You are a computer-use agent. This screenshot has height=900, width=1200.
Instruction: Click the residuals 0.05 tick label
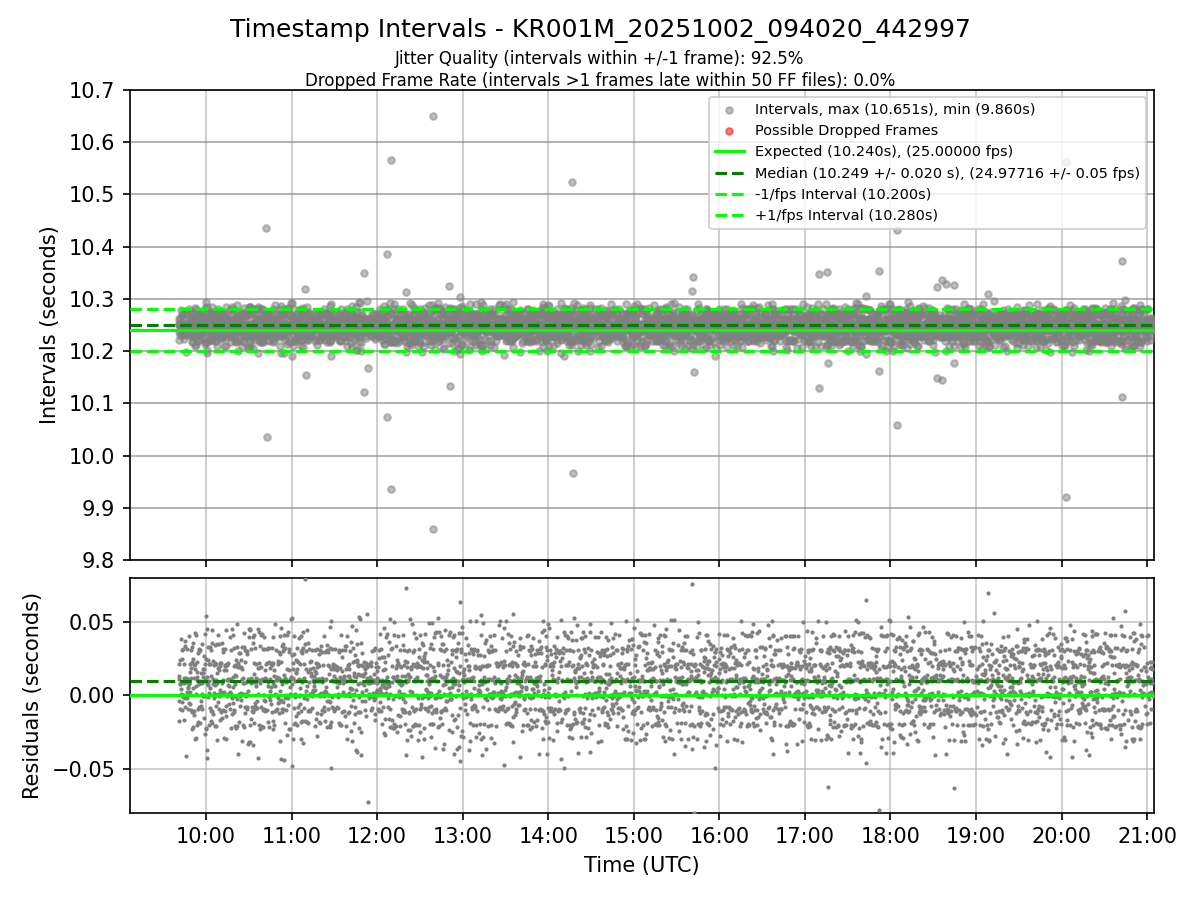tap(94, 622)
